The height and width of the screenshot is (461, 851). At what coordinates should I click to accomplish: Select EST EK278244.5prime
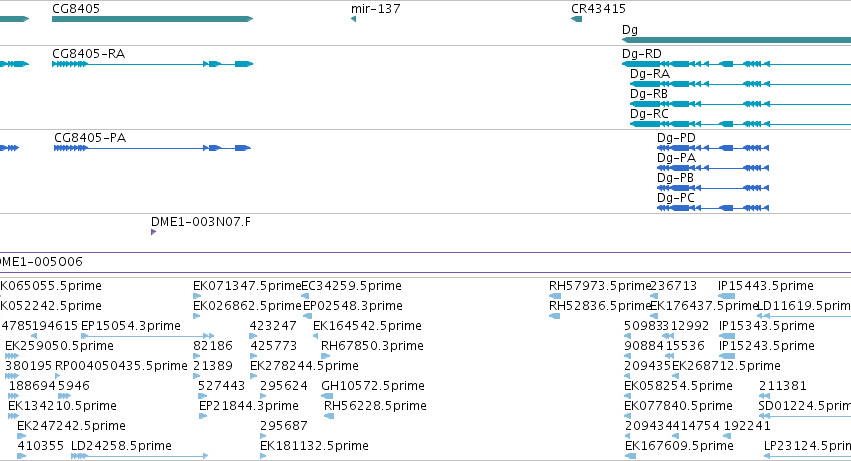(304, 366)
